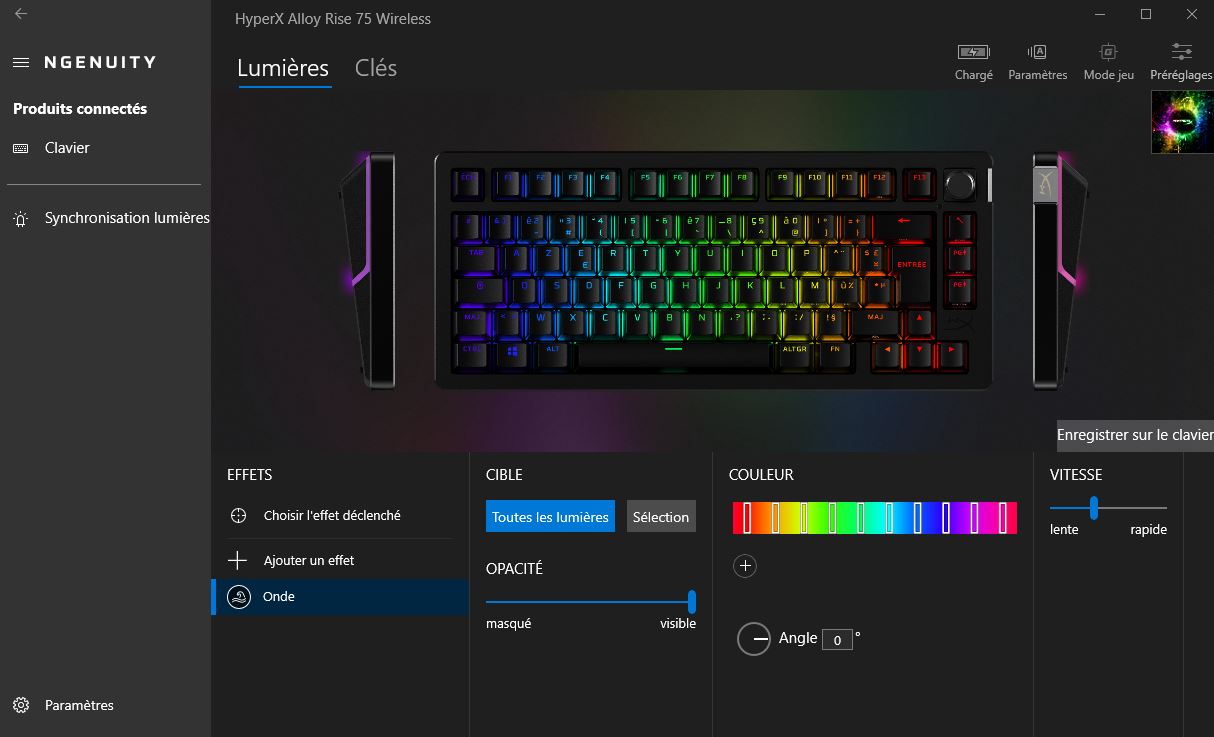Click the Angle value input field
Viewport: 1214px width, 737px height.
837,639
